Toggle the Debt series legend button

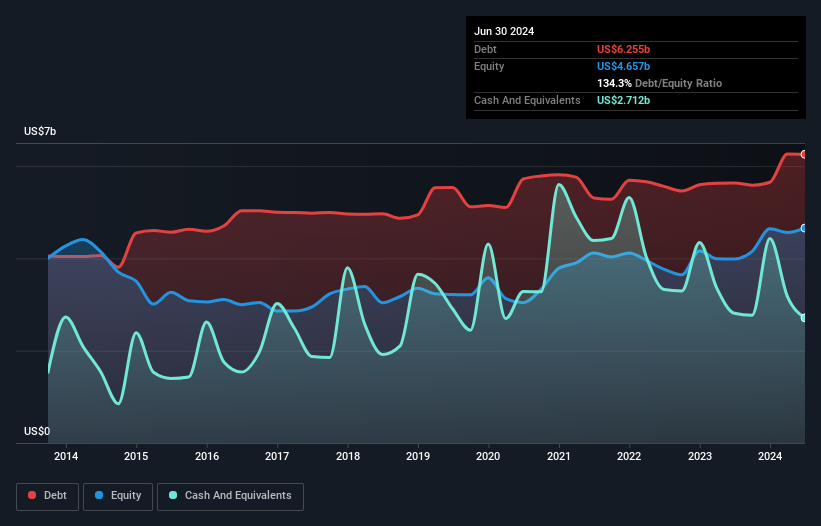tap(48, 496)
